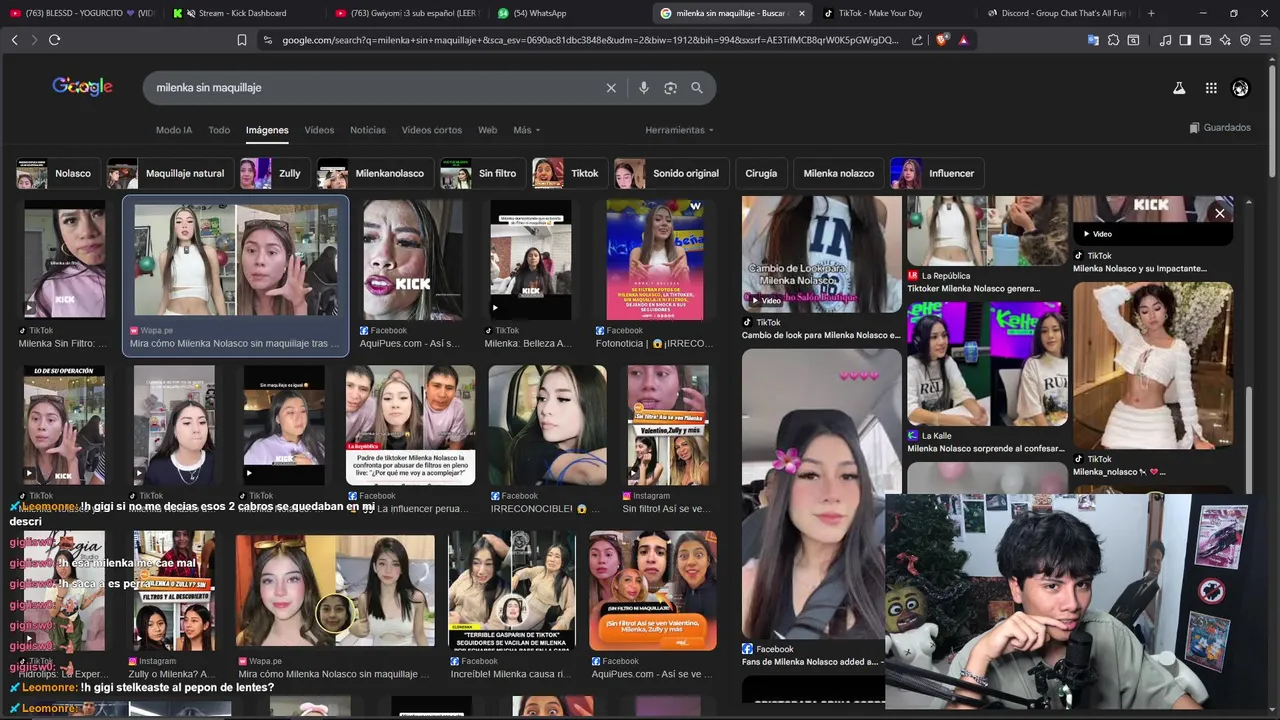Open Search Labs flask icon
This screenshot has height=720, width=1280.
pyautogui.click(x=1179, y=88)
